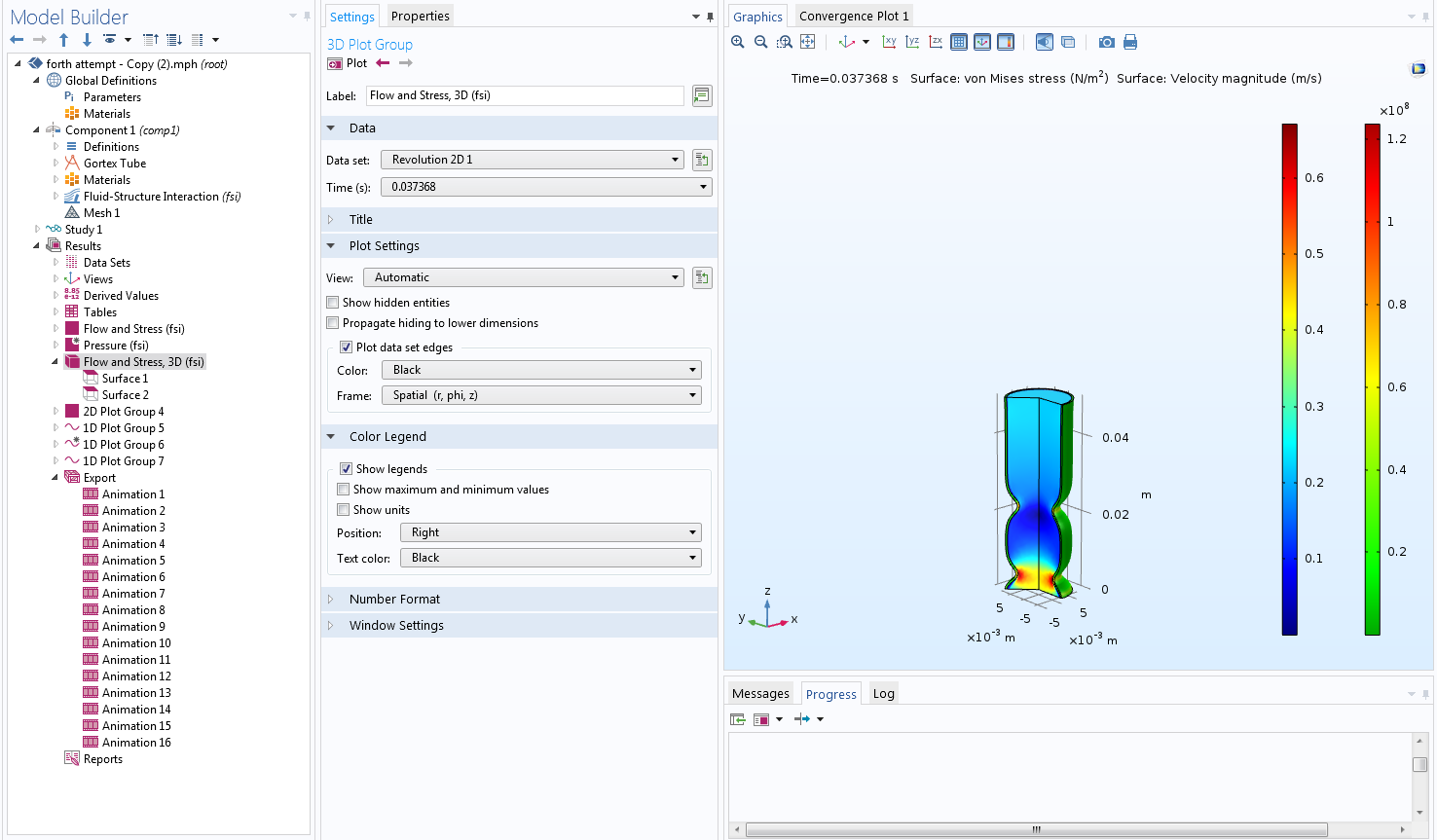The image size is (1437, 840).
Task: Switch to the Properties tab
Action: (x=420, y=17)
